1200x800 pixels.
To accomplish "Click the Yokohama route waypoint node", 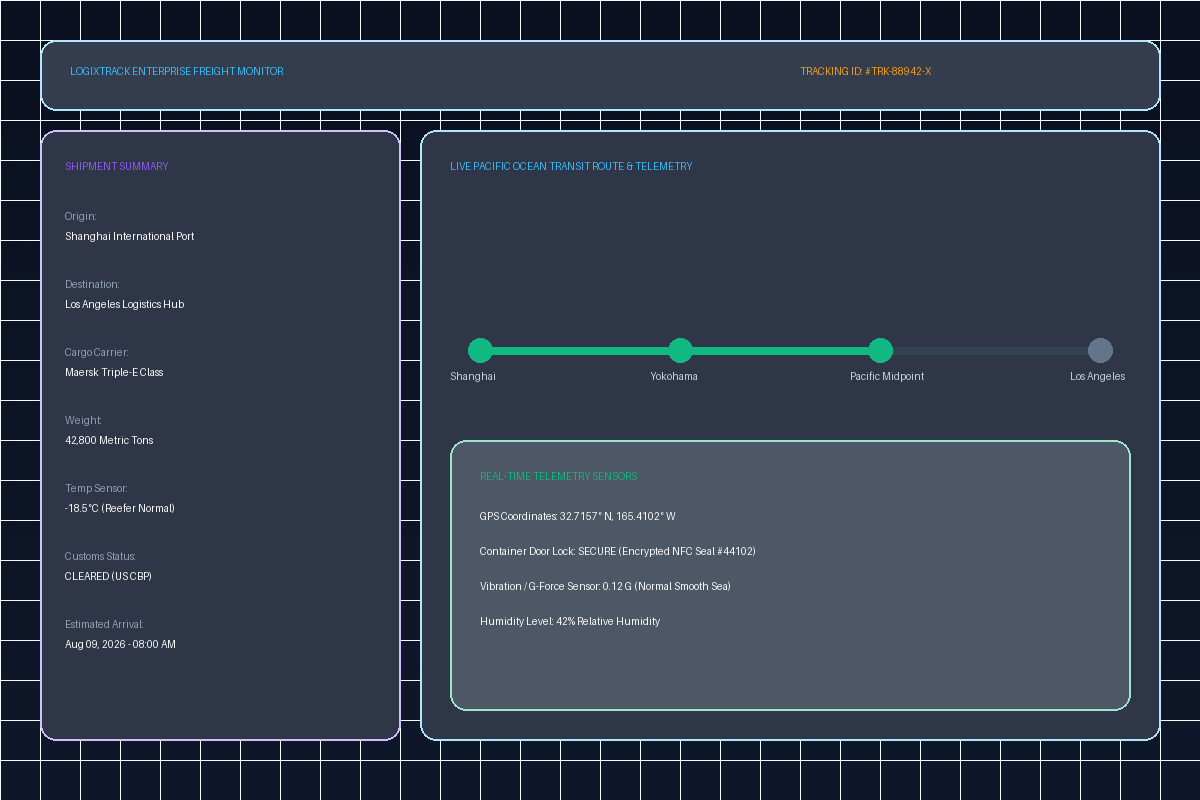I will coord(680,350).
